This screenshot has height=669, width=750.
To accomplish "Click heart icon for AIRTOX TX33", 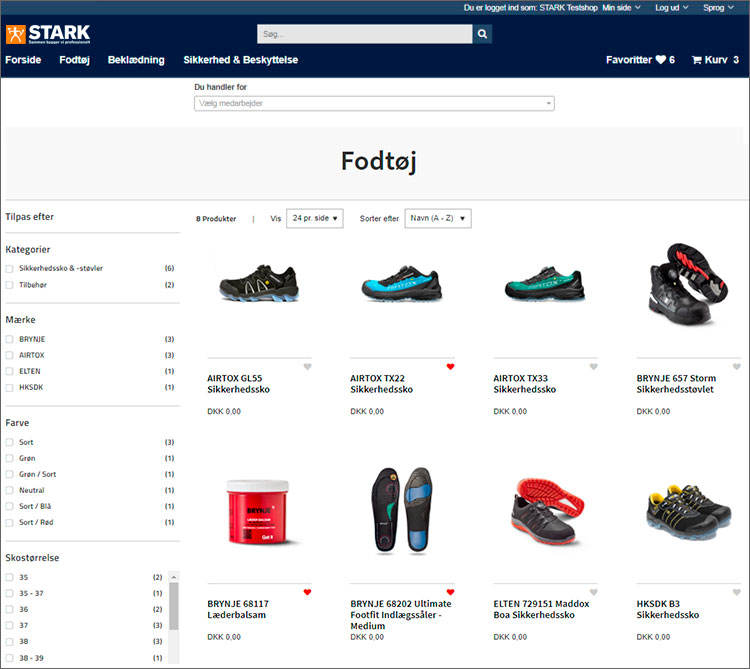I will tap(593, 367).
